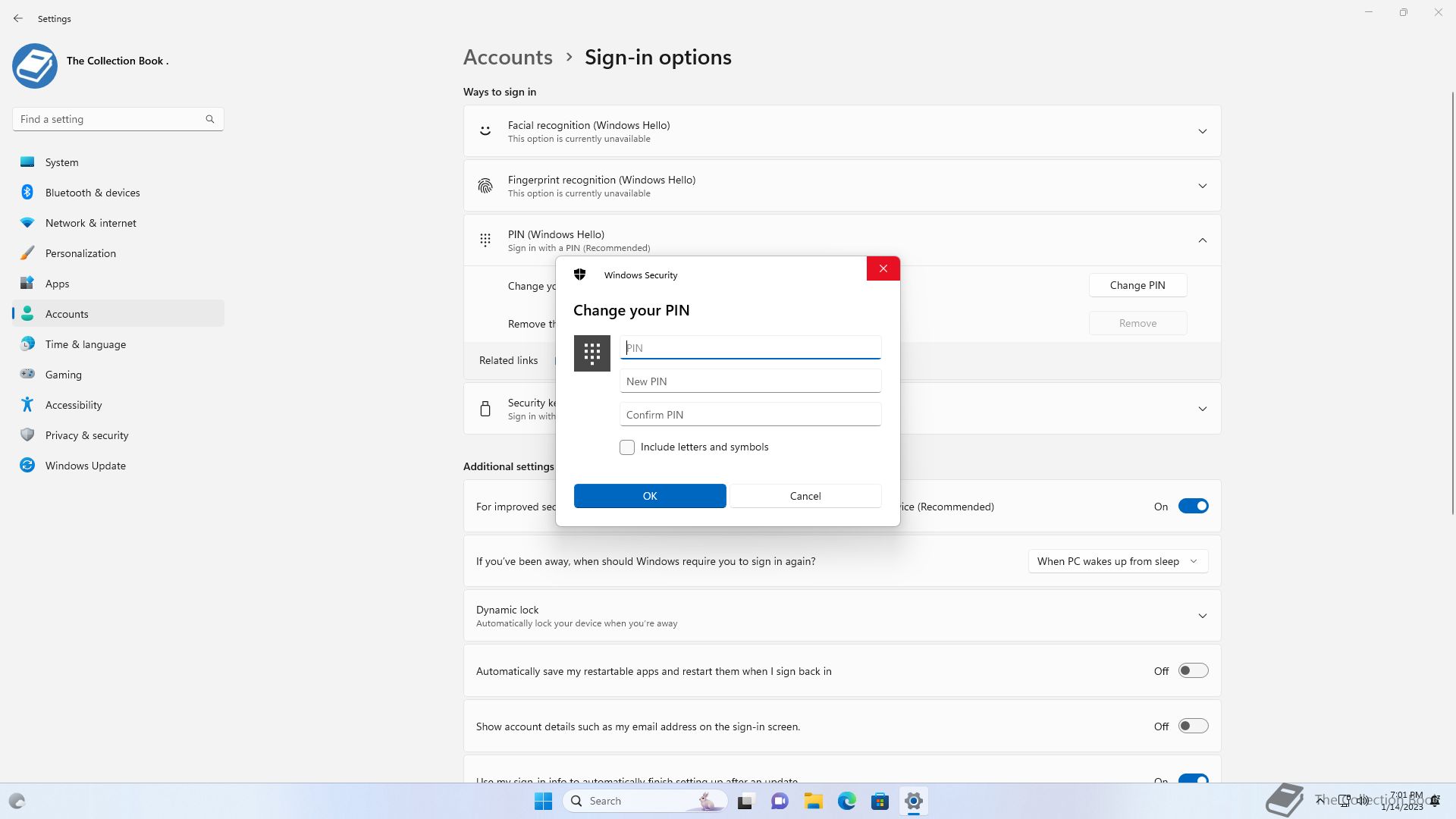Open Windows Start menu
Screen dimensions: 1456x819
click(544, 801)
